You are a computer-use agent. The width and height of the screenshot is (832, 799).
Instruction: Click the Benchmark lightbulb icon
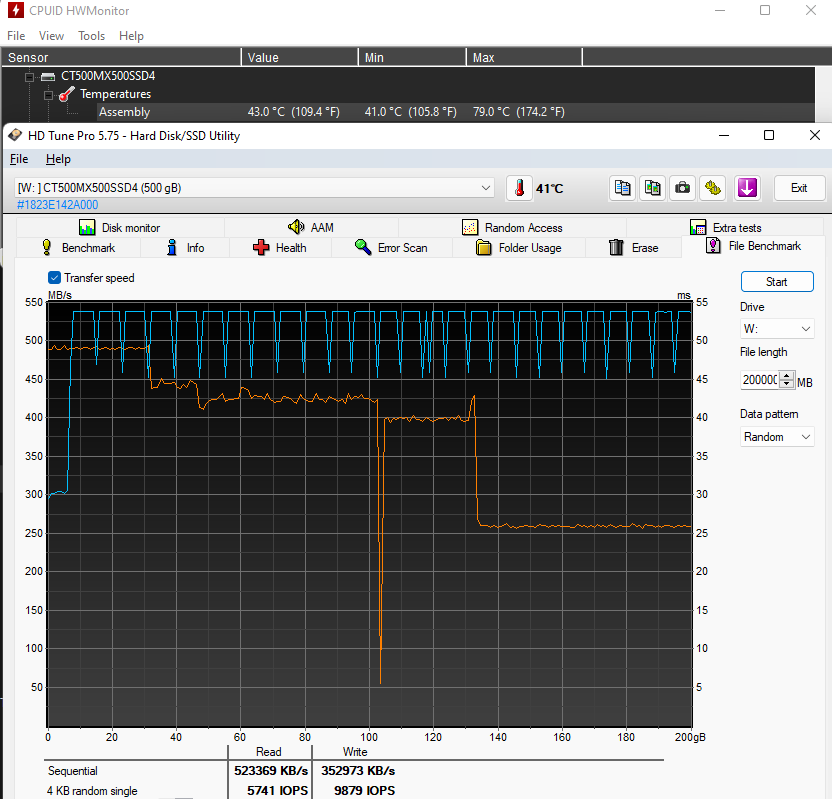[x=47, y=247]
